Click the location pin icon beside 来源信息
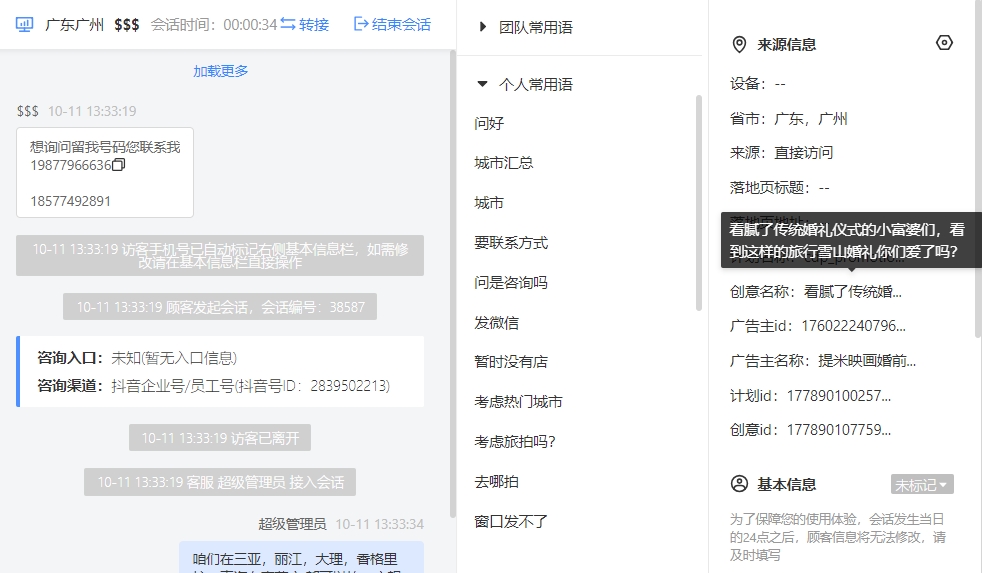 point(740,44)
